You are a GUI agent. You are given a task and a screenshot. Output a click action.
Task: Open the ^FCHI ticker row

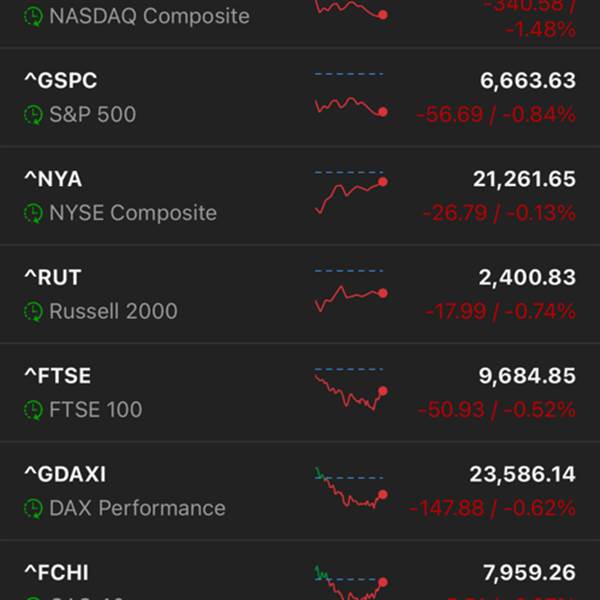point(57,573)
